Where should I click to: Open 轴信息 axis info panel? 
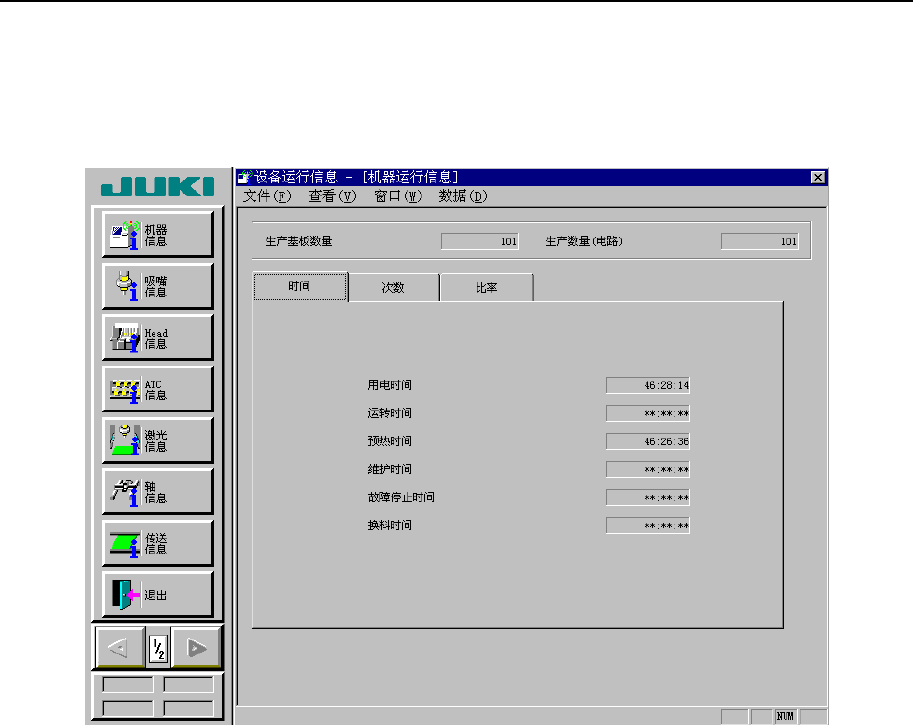coord(158,491)
